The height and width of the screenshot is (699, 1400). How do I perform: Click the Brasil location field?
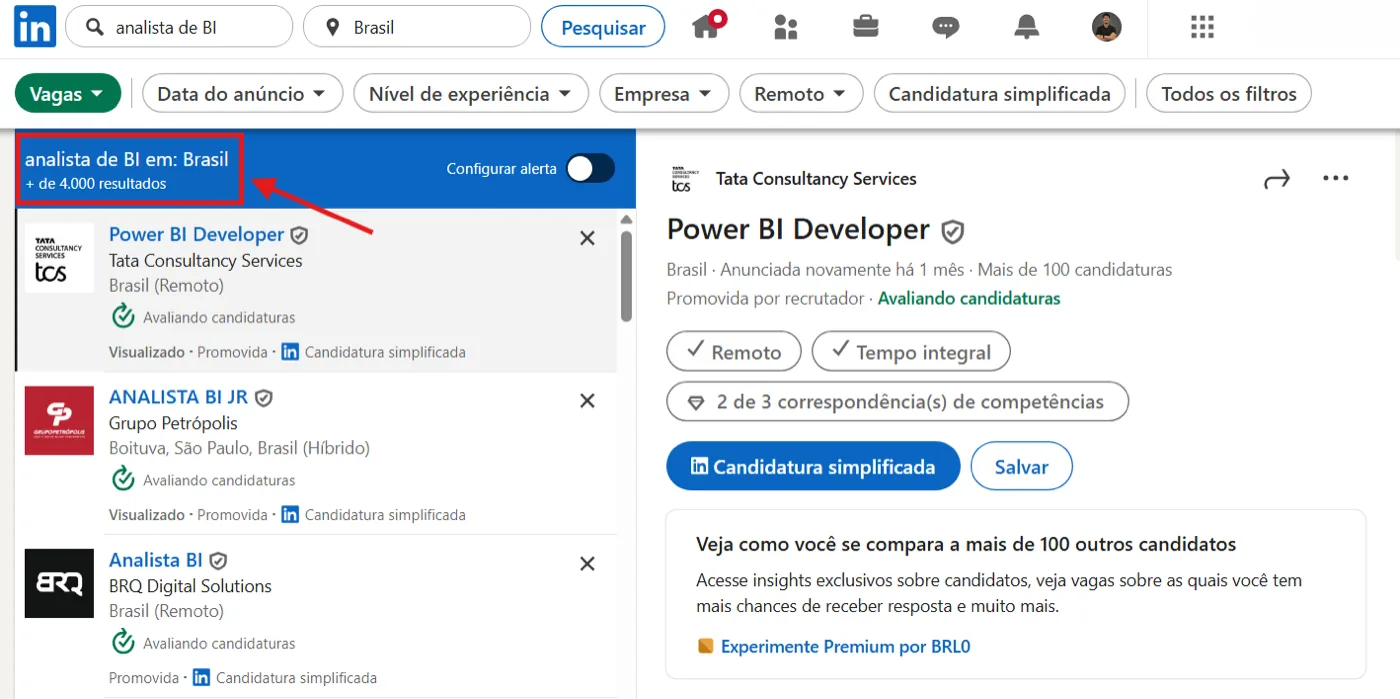pyautogui.click(x=417, y=27)
